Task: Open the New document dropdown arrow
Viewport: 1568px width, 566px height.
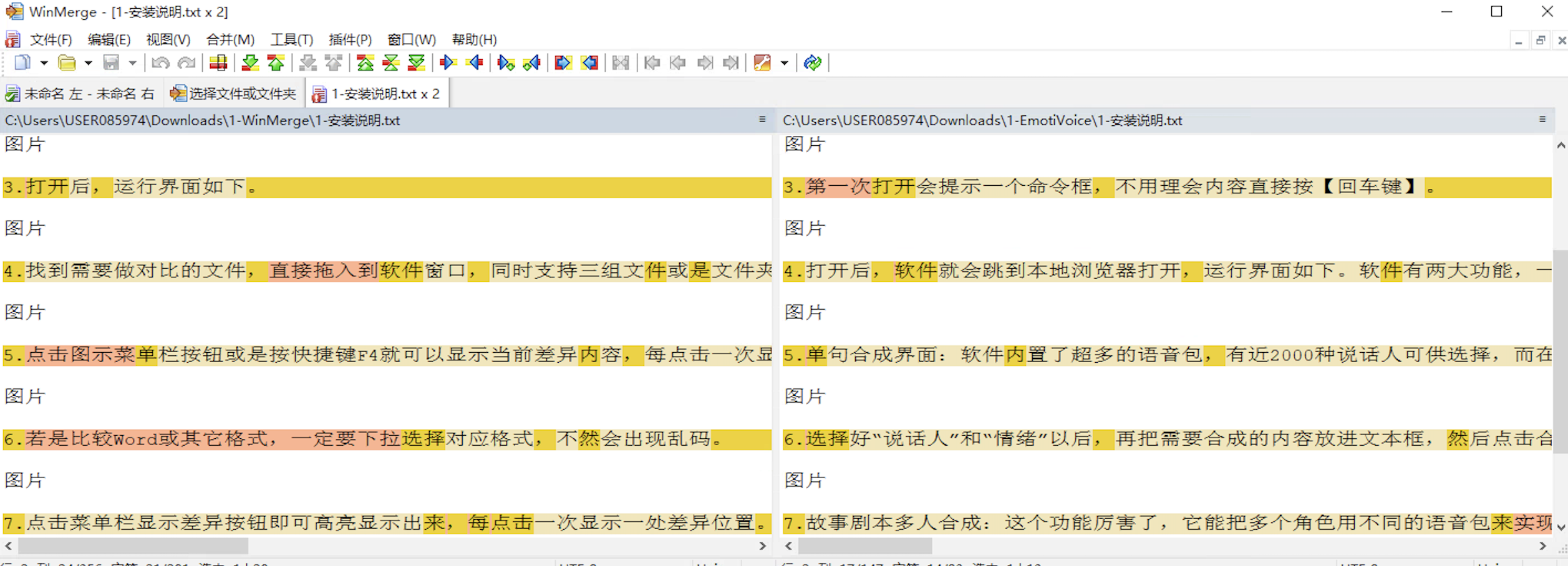Action: pyautogui.click(x=44, y=63)
